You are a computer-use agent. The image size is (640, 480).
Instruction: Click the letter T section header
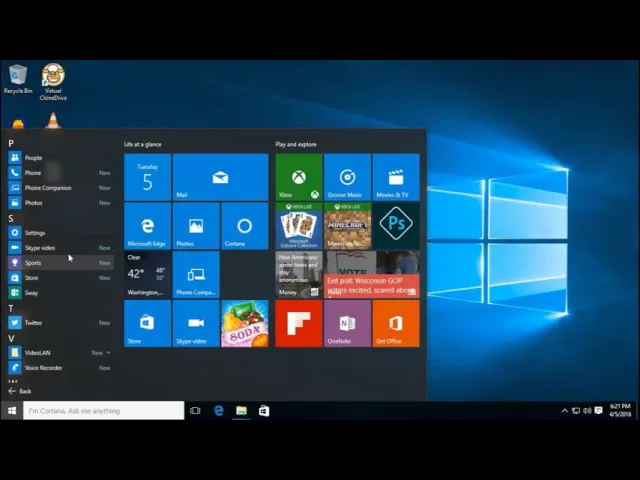click(x=11, y=309)
